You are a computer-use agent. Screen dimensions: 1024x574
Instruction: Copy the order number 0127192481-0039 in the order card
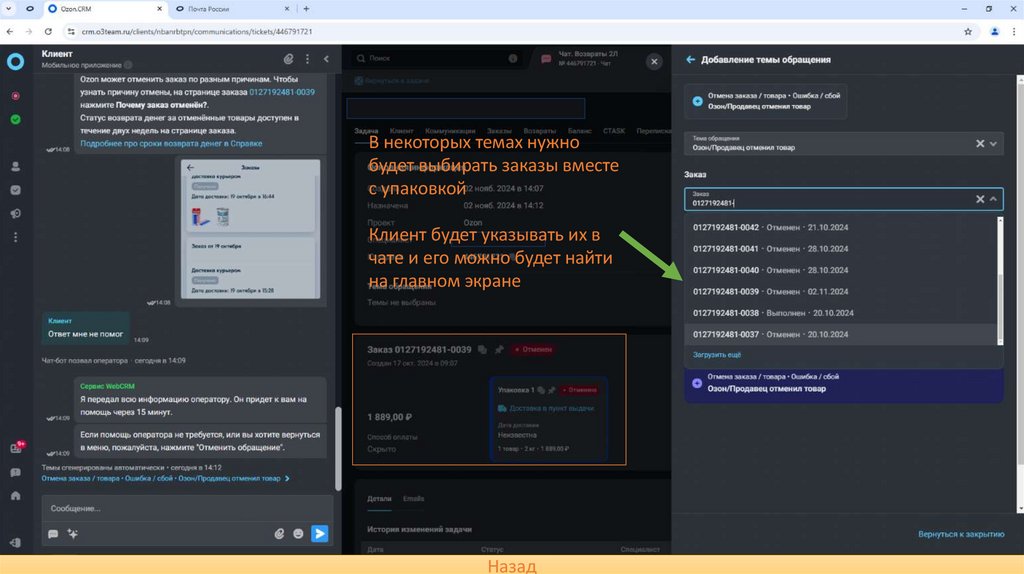coord(482,350)
